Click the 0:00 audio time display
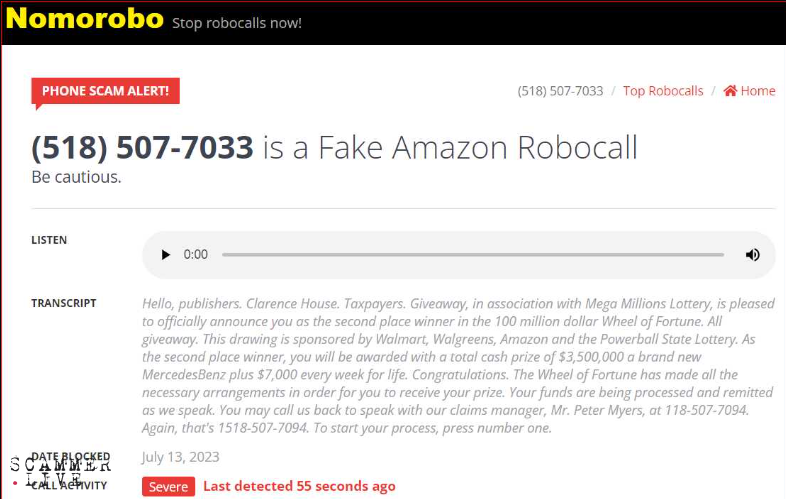This screenshot has width=786, height=499. pos(195,255)
